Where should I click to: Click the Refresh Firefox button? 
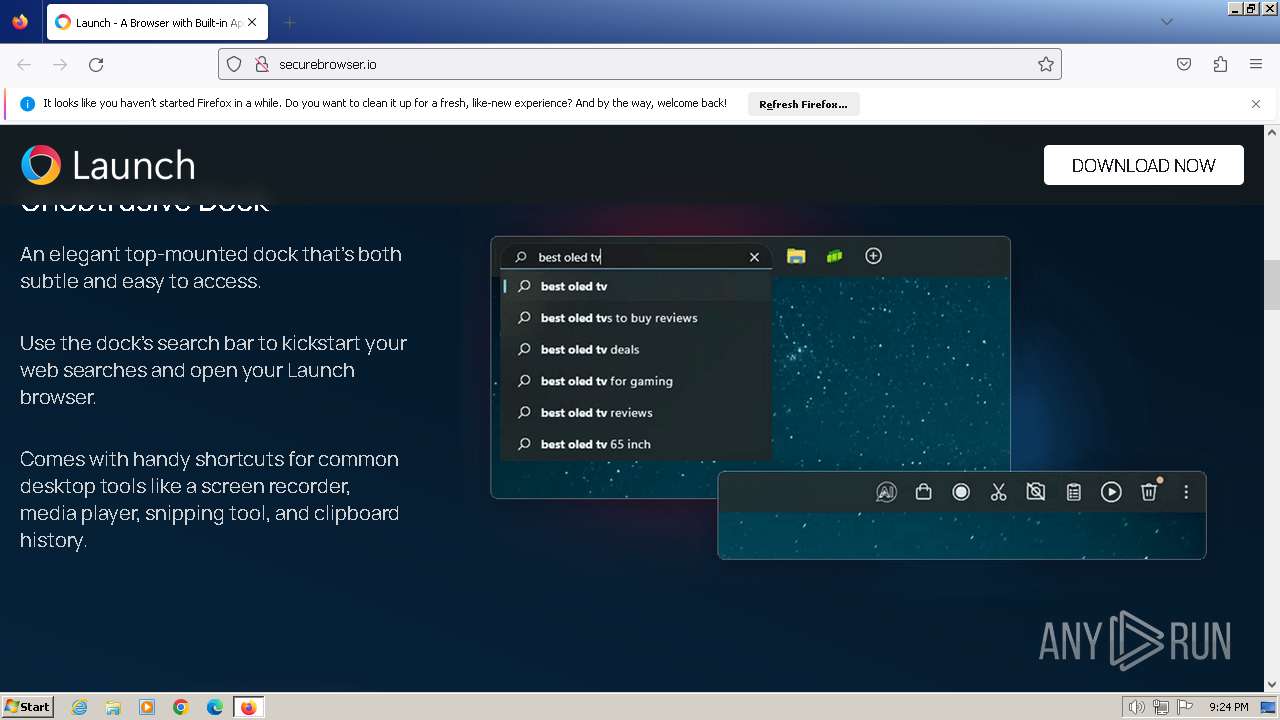pyautogui.click(x=803, y=104)
